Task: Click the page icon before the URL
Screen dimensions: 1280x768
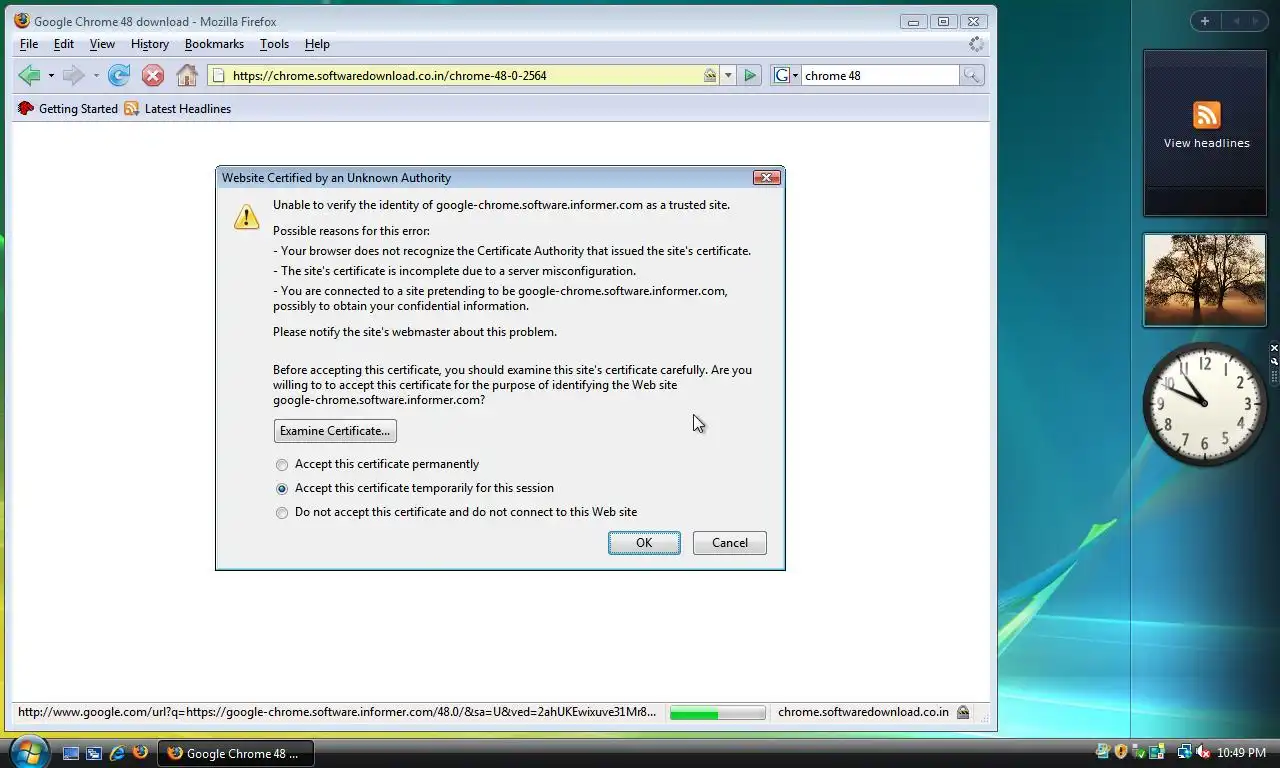Action: (218, 75)
